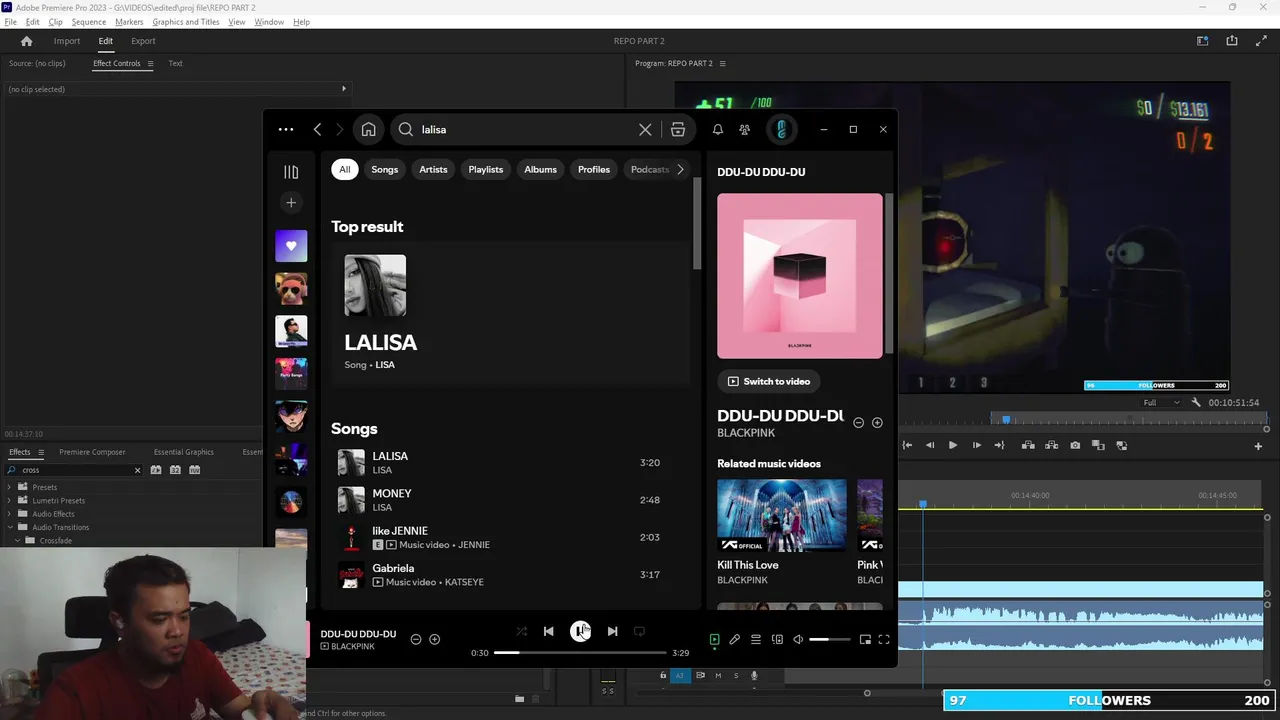
Task: Adjust the Spotify volume slider
Action: pos(830,639)
